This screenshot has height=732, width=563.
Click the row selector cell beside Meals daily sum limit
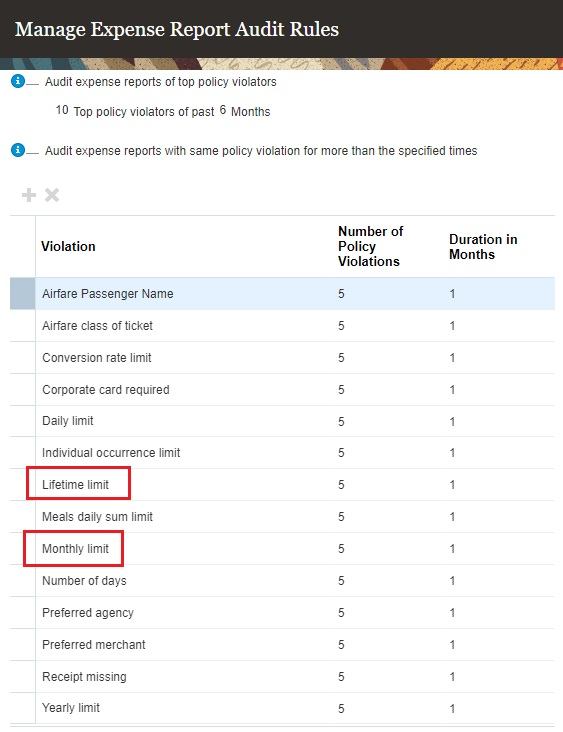[x=22, y=517]
